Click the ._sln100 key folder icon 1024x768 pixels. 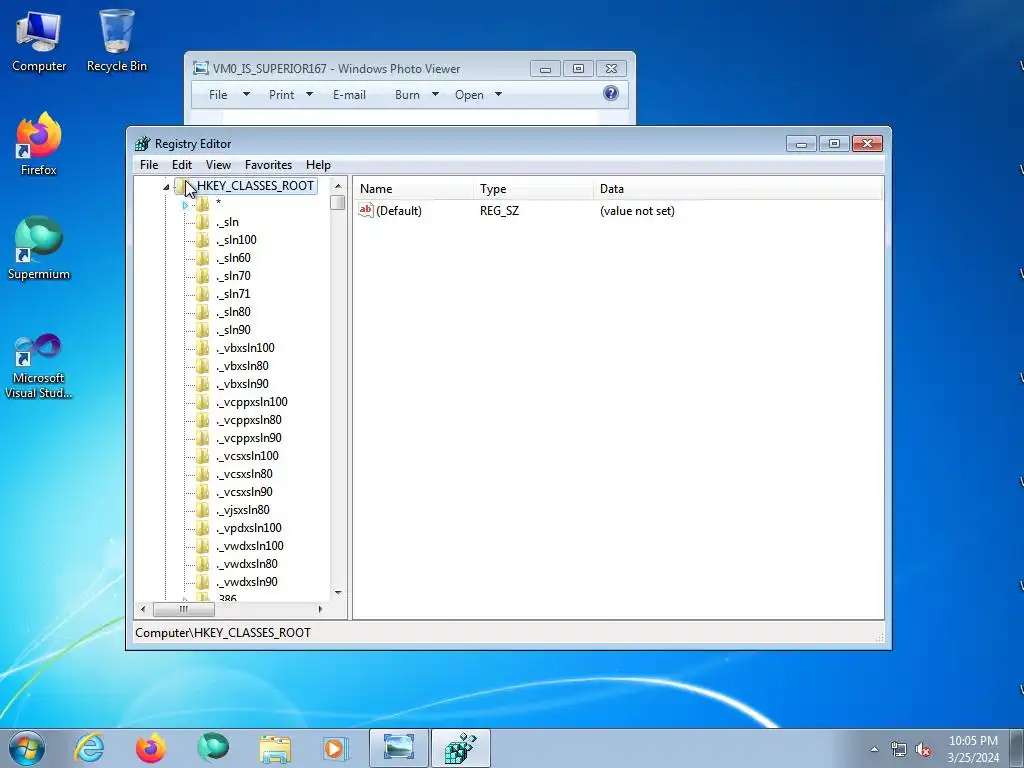coord(203,240)
